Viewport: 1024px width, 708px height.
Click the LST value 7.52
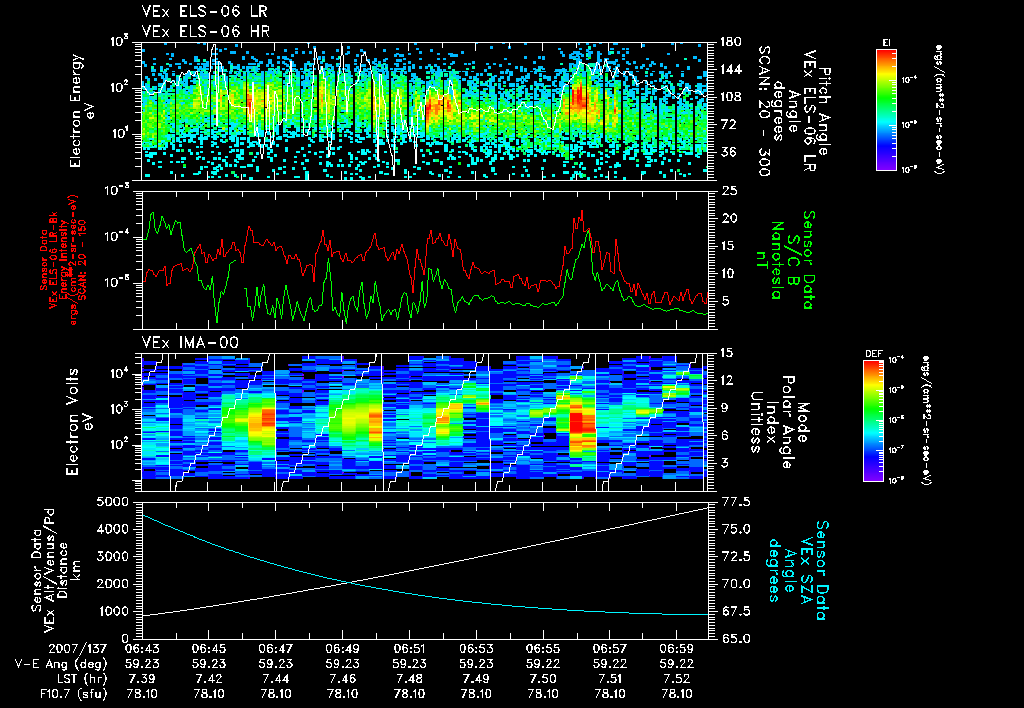click(676, 679)
